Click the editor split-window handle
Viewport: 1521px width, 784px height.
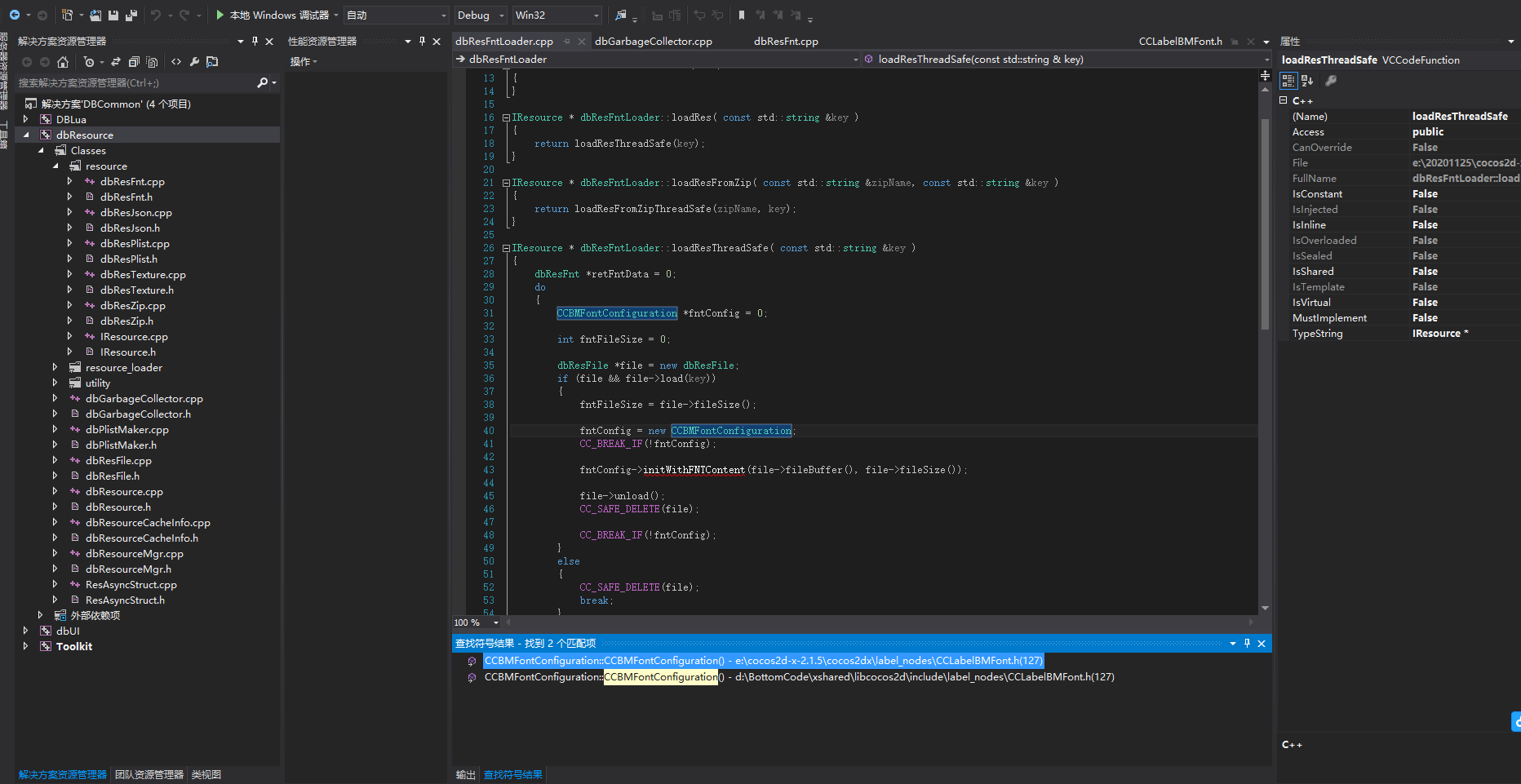click(1265, 75)
